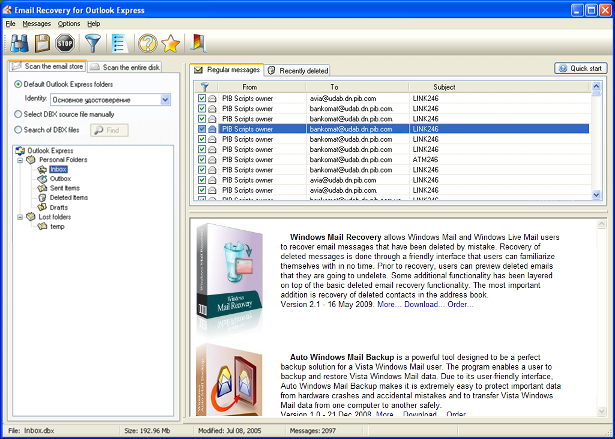Screen dimensions: 615x439
Task: Open the Identity dropdown list
Action: (x=165, y=100)
